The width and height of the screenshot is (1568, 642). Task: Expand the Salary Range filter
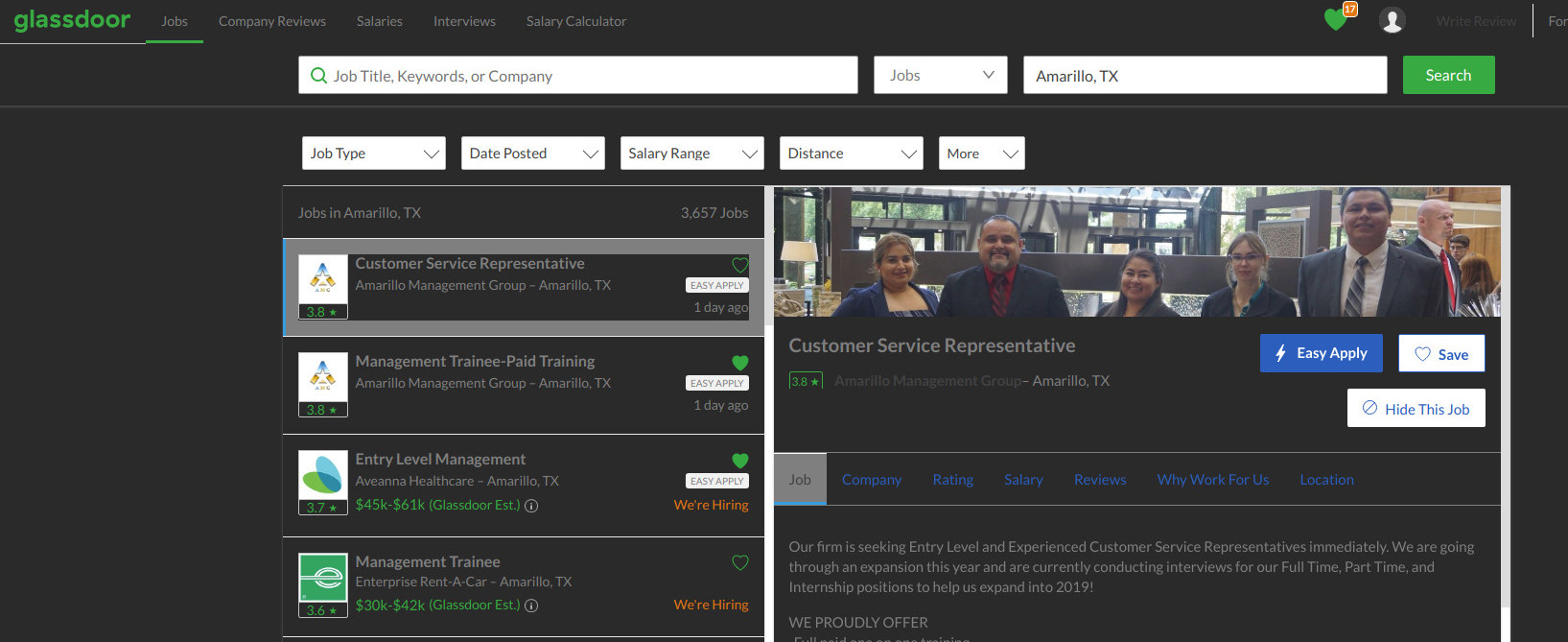pyautogui.click(x=692, y=154)
